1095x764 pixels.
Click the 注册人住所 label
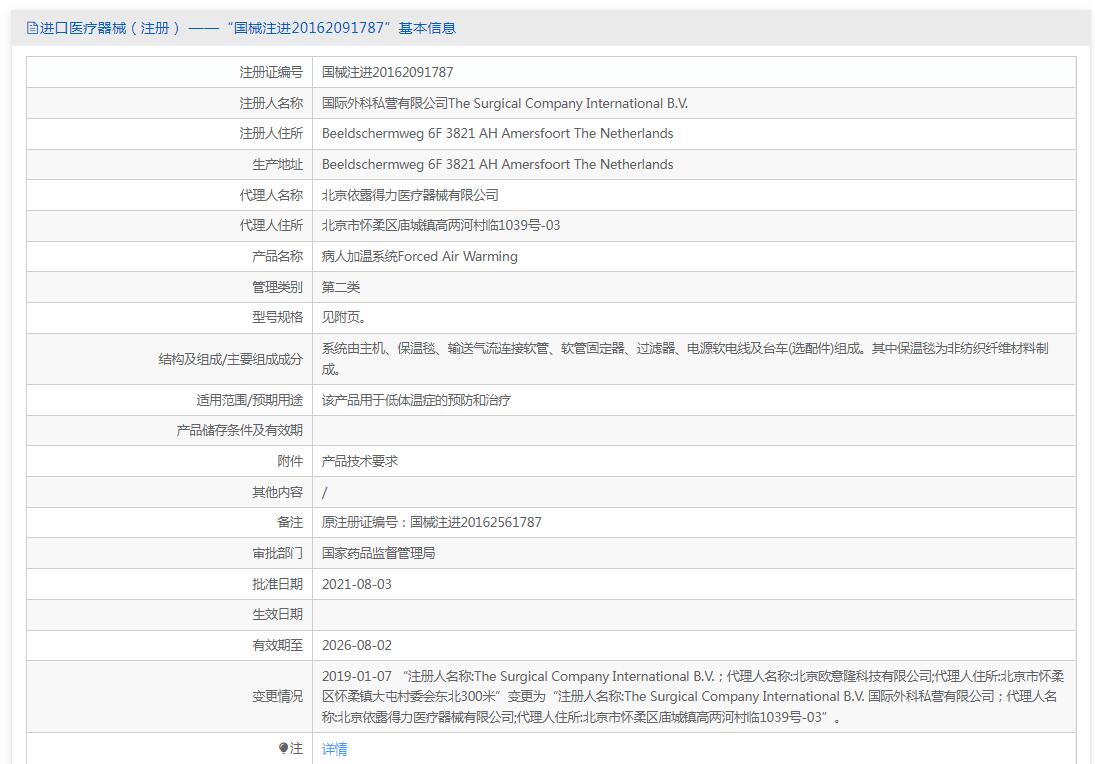point(271,133)
